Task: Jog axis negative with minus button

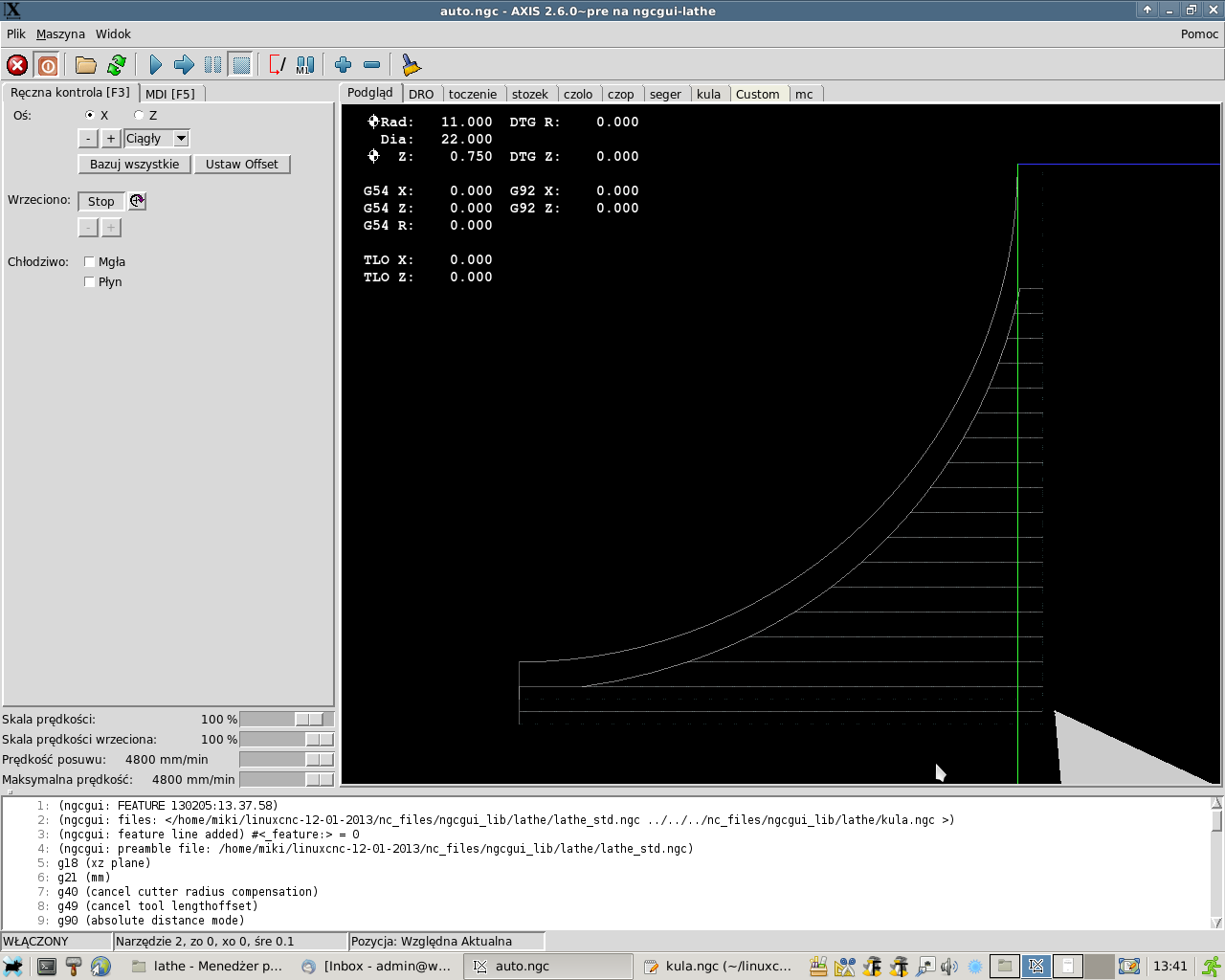Action: 88,139
